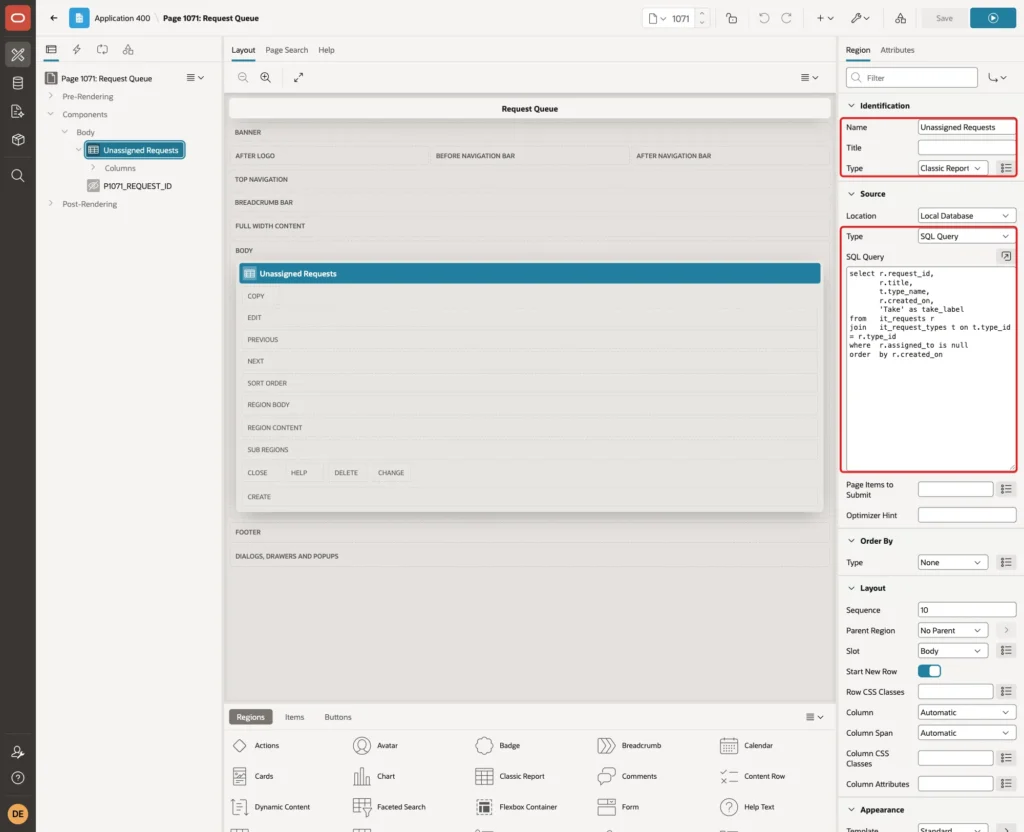1024x832 pixels.
Task: Undo the last change
Action: [763, 18]
